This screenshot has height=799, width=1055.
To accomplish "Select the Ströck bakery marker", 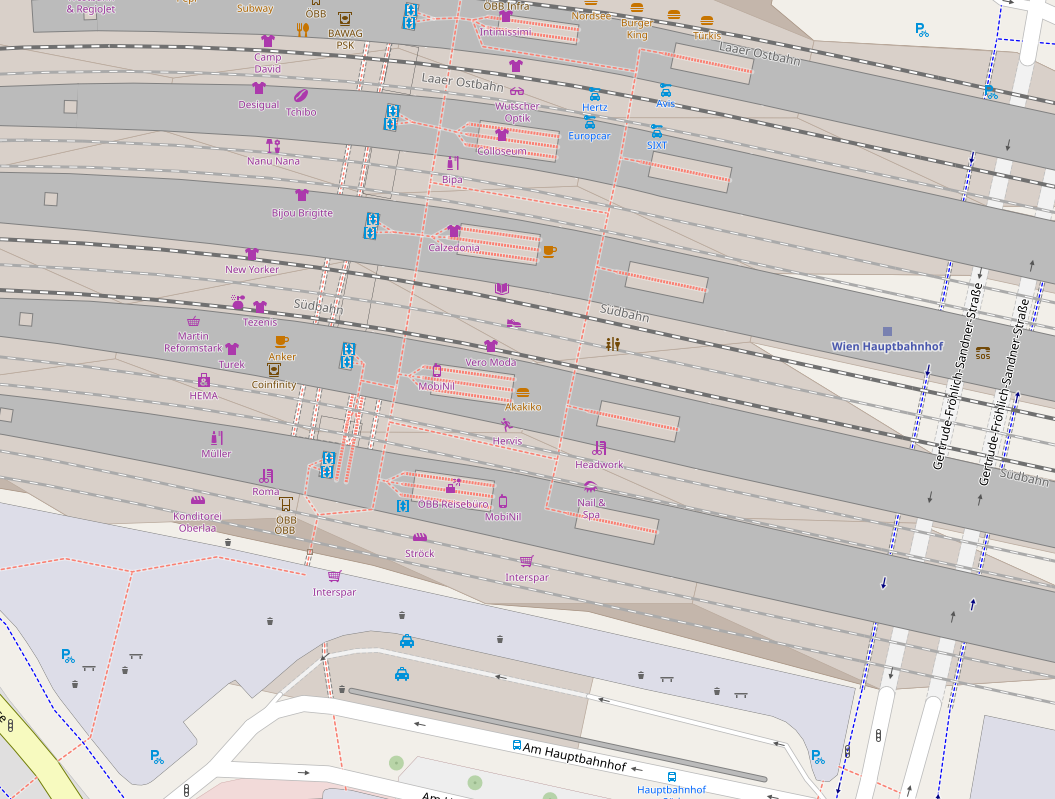I will coord(419,538).
